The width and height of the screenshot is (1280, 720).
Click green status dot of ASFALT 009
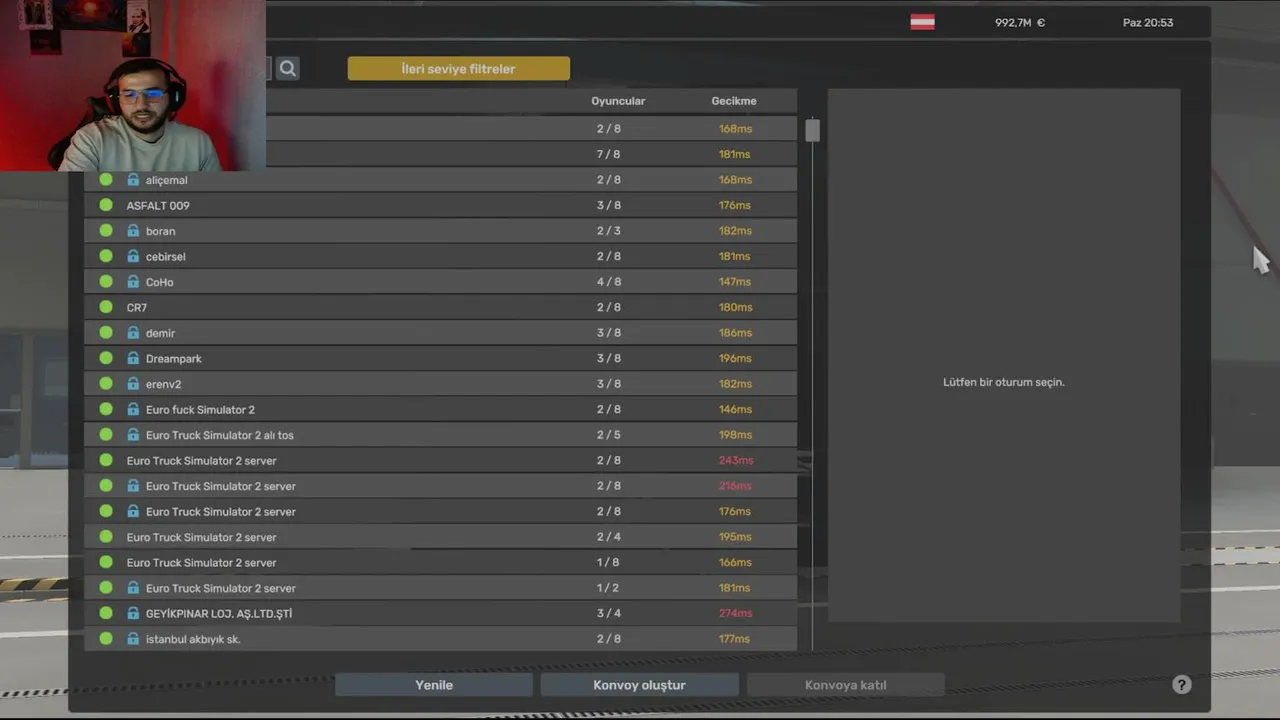coord(106,205)
